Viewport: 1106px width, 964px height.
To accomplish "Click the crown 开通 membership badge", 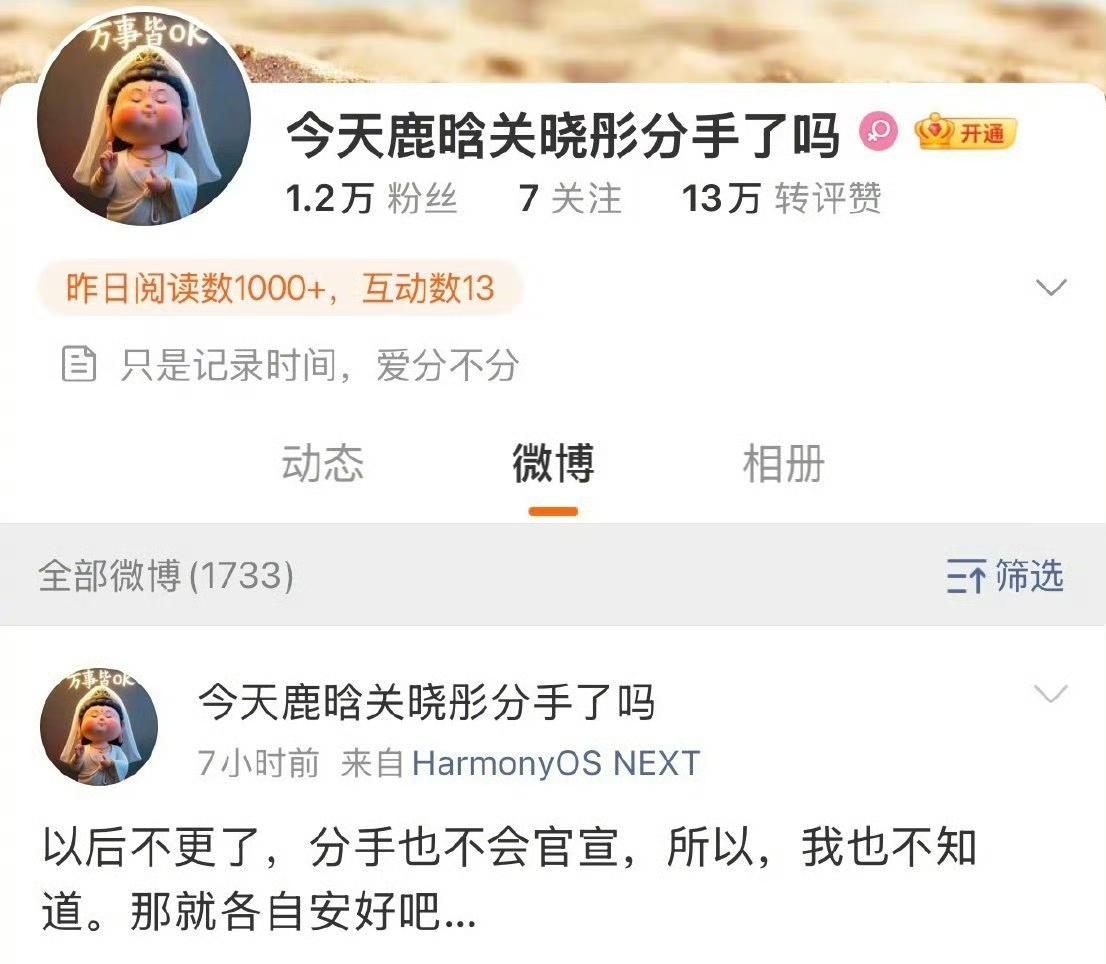I will (x=966, y=132).
